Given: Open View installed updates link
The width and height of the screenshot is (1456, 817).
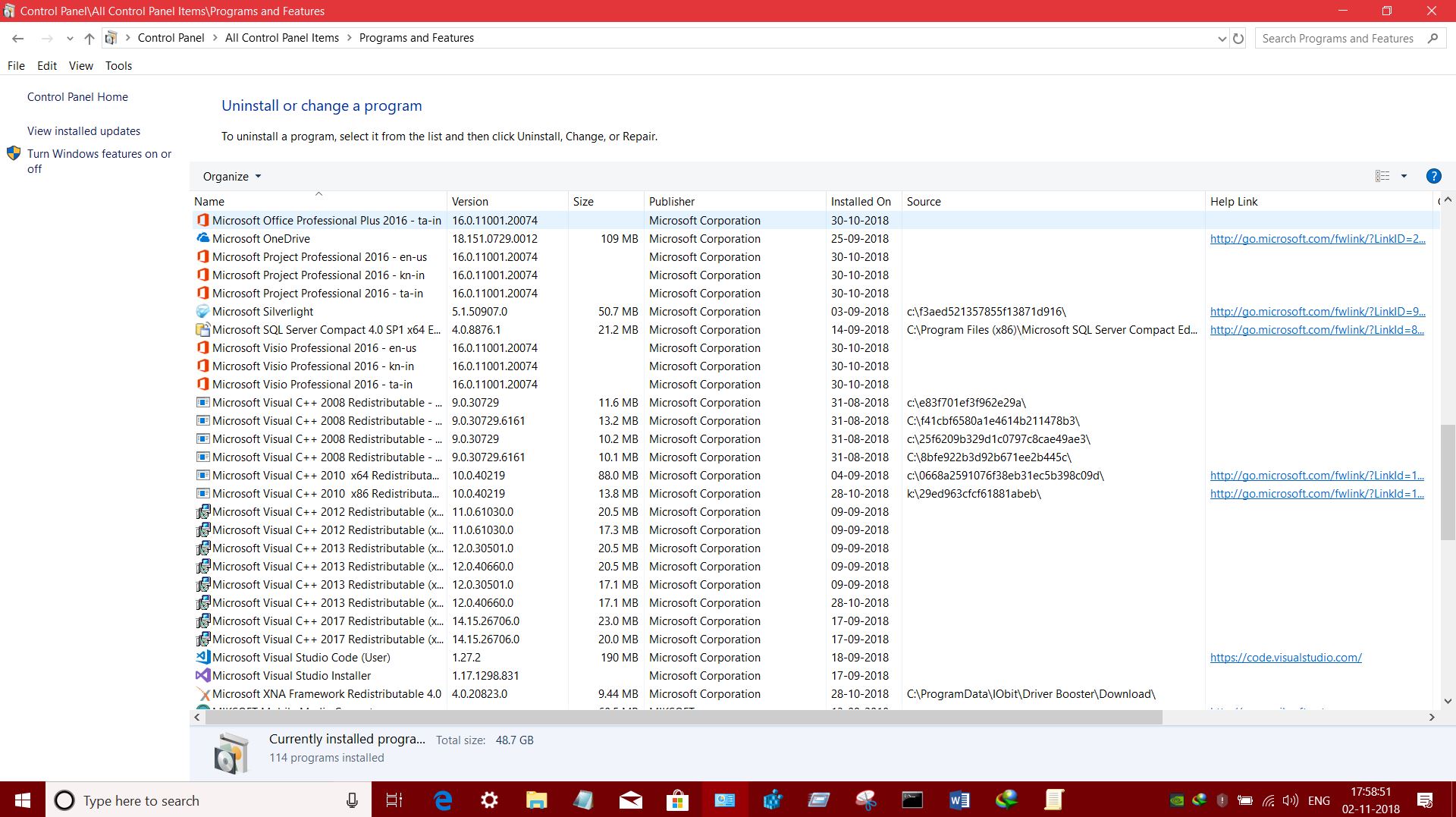Looking at the screenshot, I should click(x=83, y=131).
